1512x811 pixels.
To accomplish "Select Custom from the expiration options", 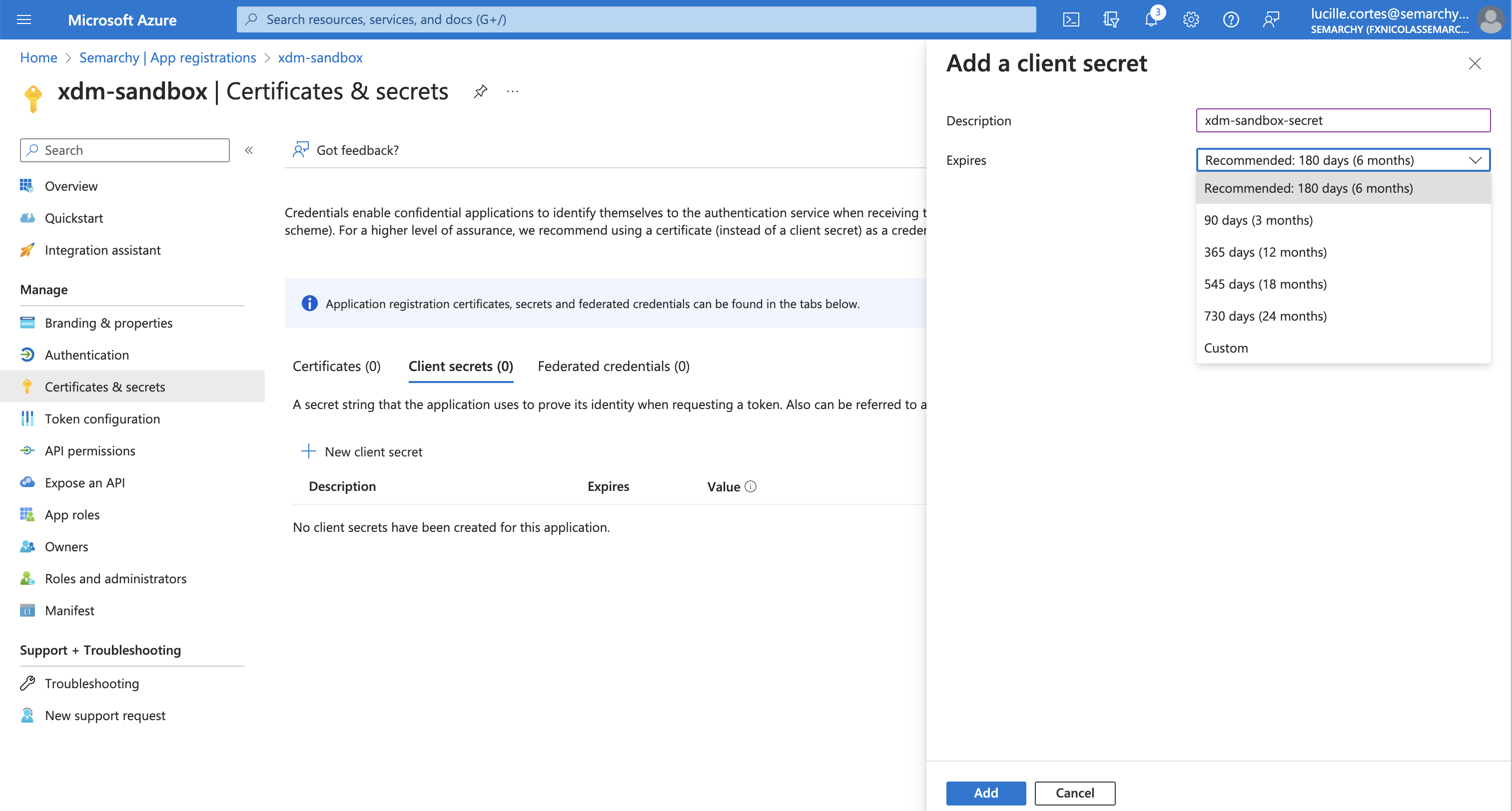I will point(1226,348).
